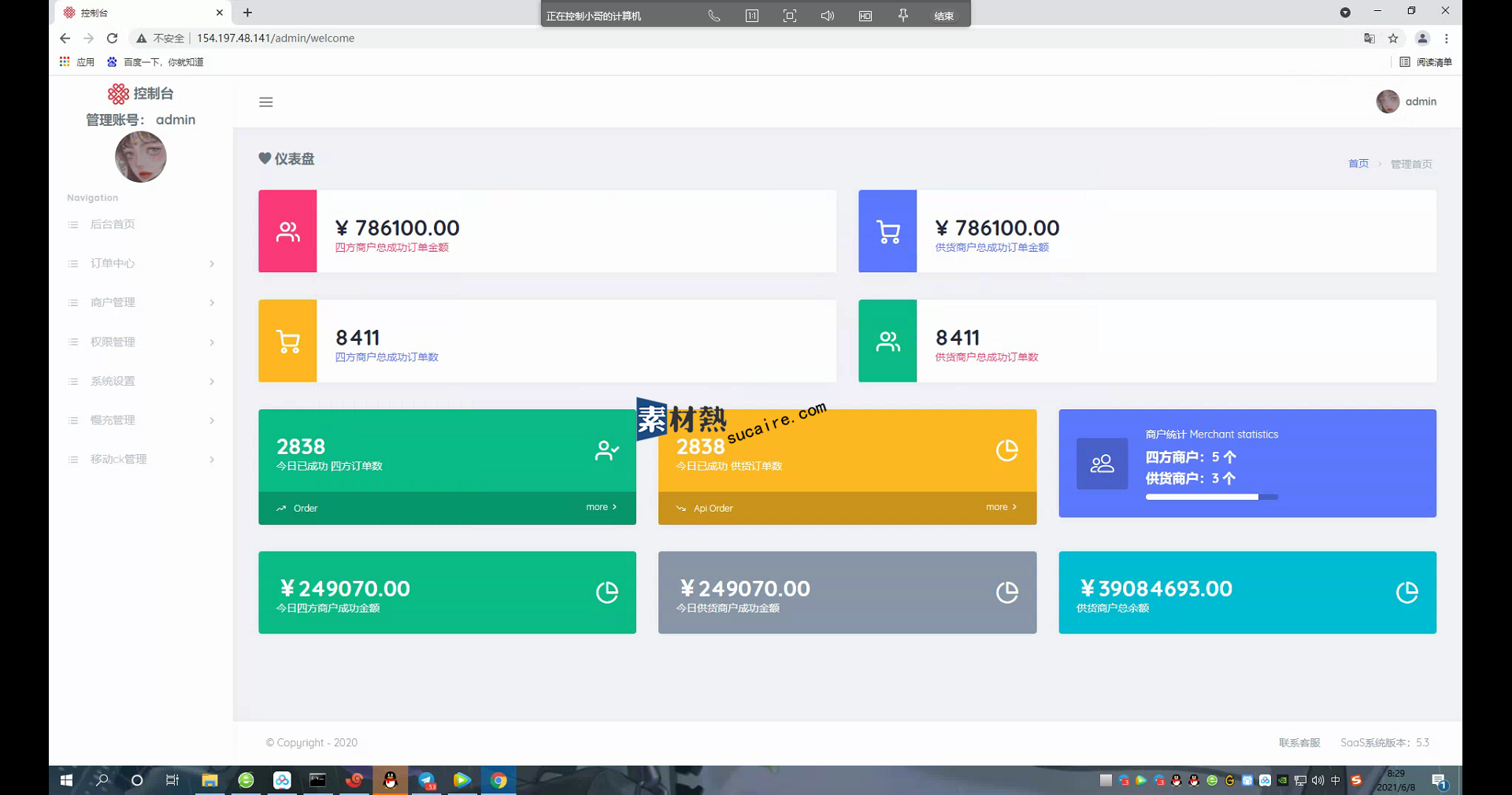Image resolution: width=1512 pixels, height=795 pixels.
Task: Click the heart icon beside 仪表盘
Action: click(265, 158)
